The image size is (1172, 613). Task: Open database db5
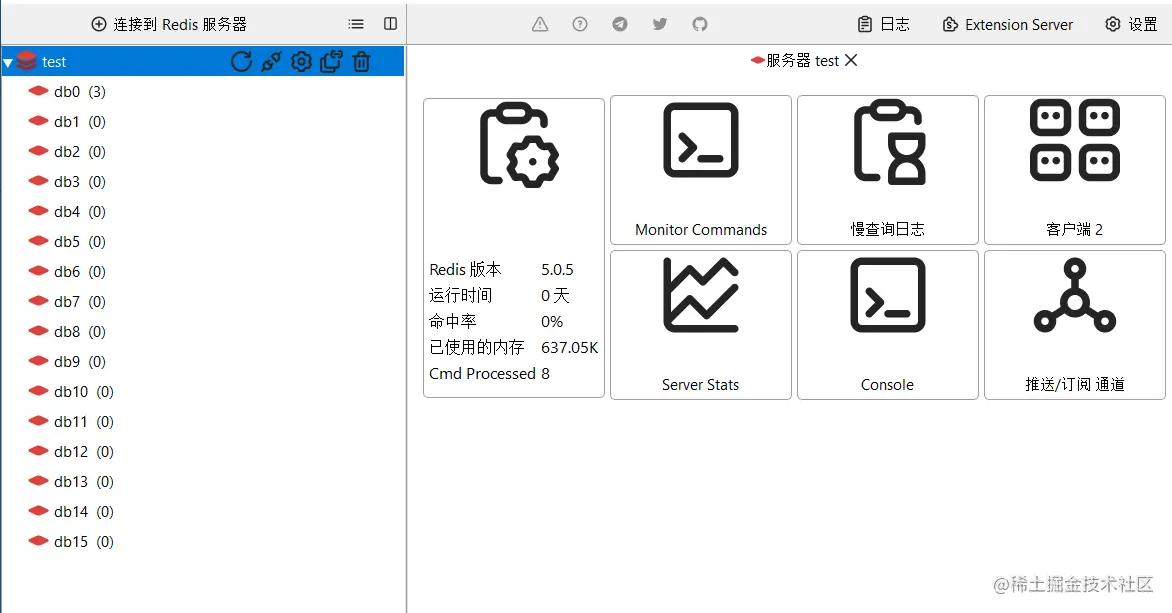pos(67,241)
